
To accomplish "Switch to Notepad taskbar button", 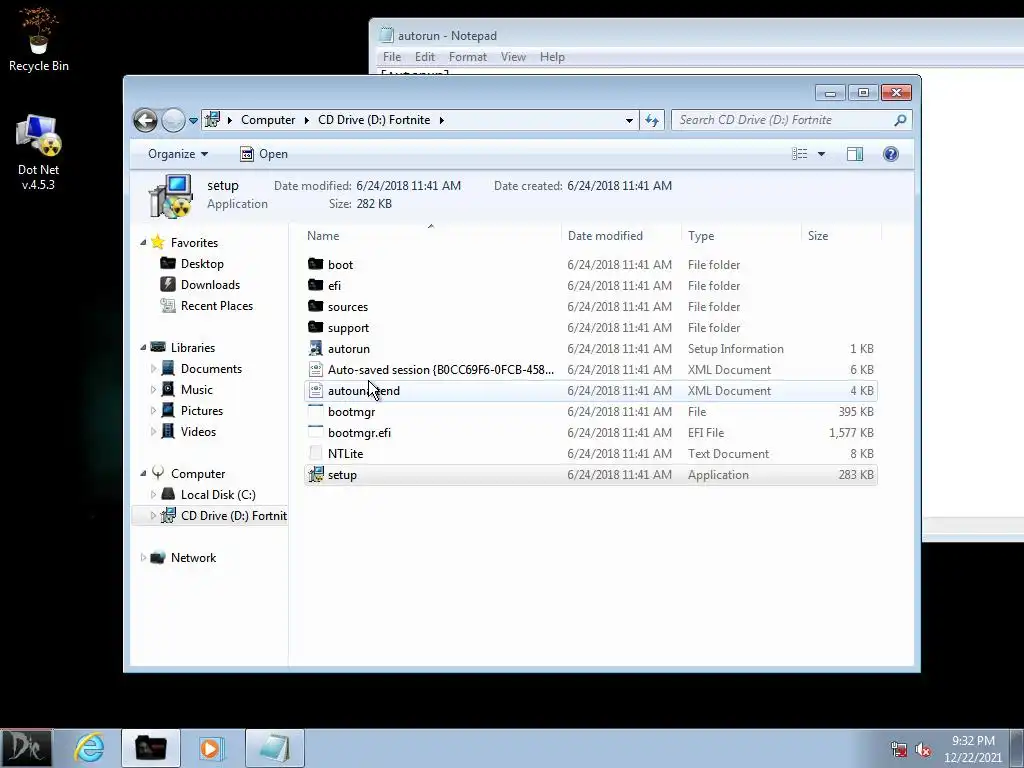I will pos(274,748).
